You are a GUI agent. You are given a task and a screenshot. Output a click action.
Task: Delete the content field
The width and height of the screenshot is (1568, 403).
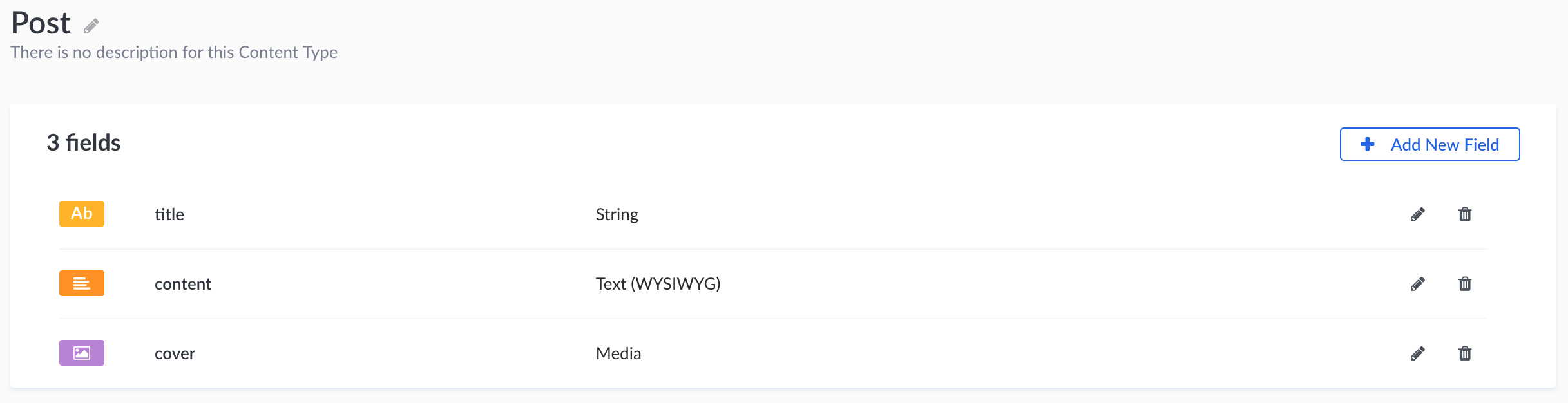[x=1465, y=284]
